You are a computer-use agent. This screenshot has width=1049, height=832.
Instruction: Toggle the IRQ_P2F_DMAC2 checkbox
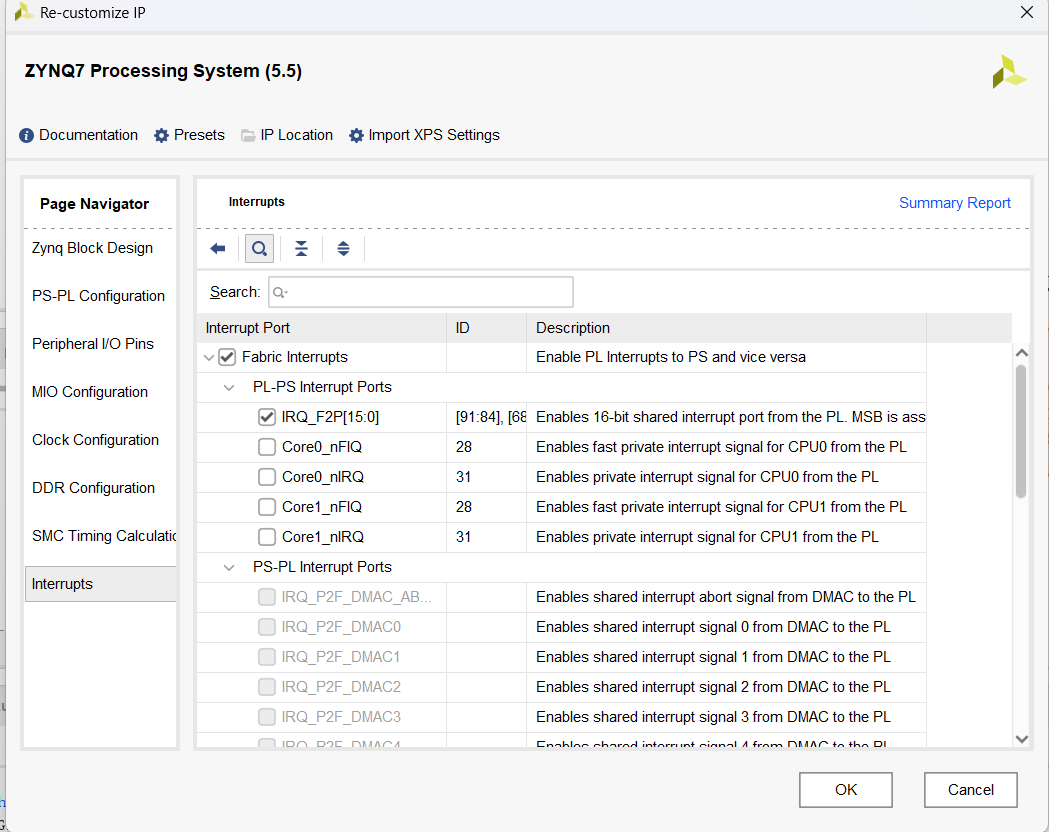[x=267, y=687]
